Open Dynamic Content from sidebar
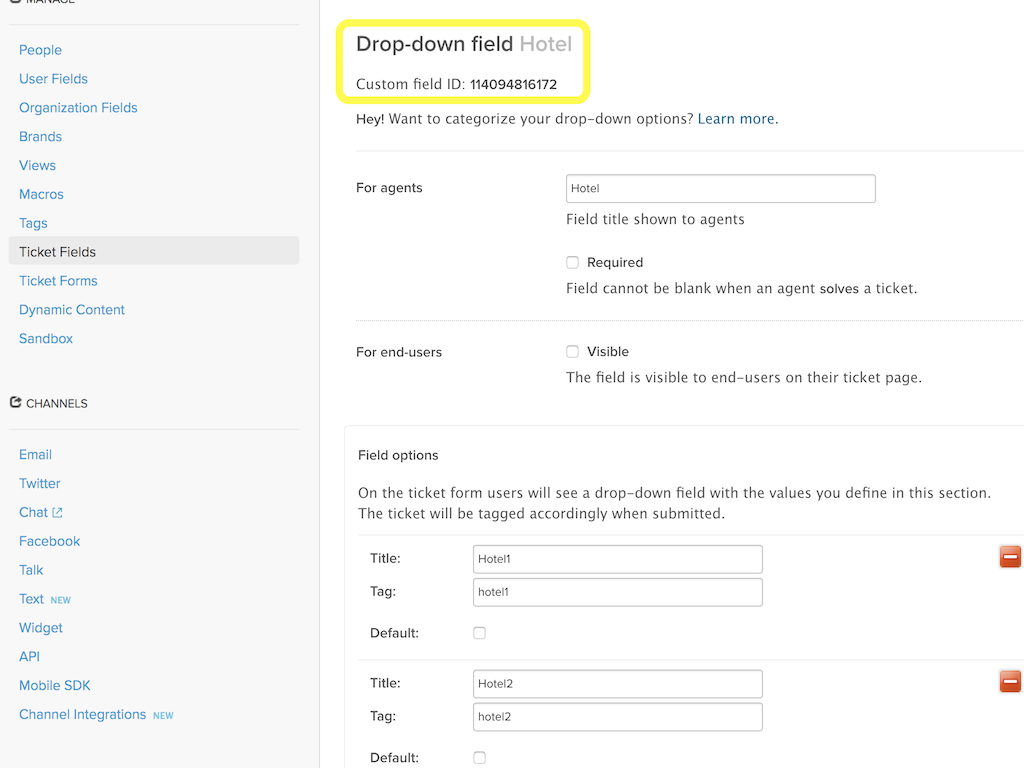1024x768 pixels. pyautogui.click(x=72, y=310)
